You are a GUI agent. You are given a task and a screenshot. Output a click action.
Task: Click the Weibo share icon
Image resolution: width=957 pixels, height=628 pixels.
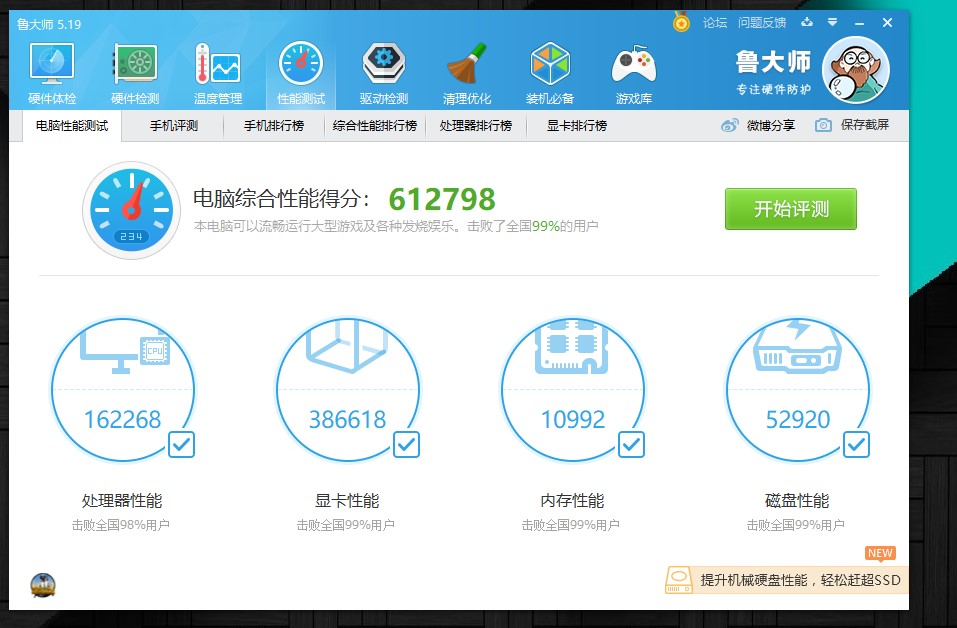point(729,126)
